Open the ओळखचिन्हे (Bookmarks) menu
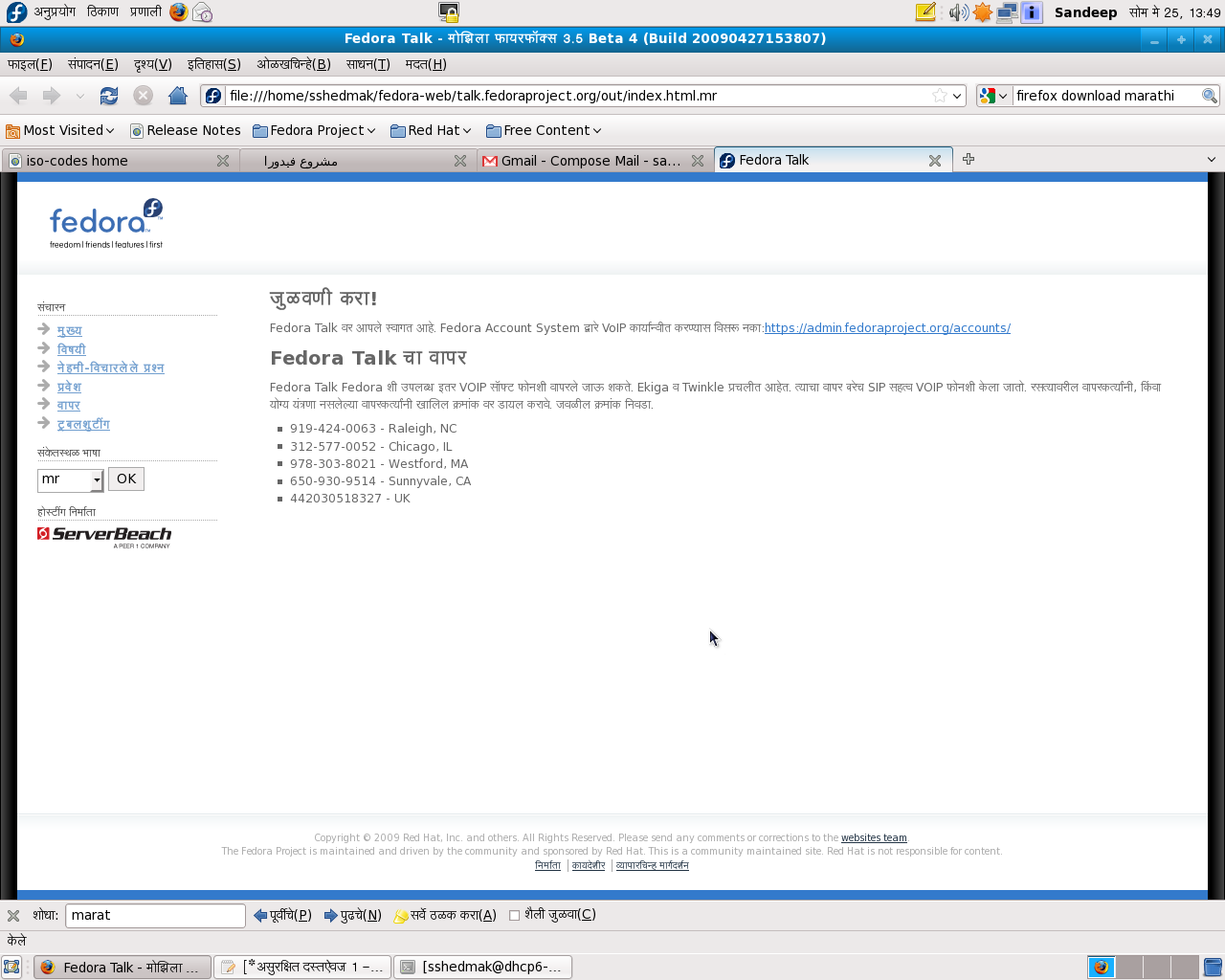 (293, 64)
